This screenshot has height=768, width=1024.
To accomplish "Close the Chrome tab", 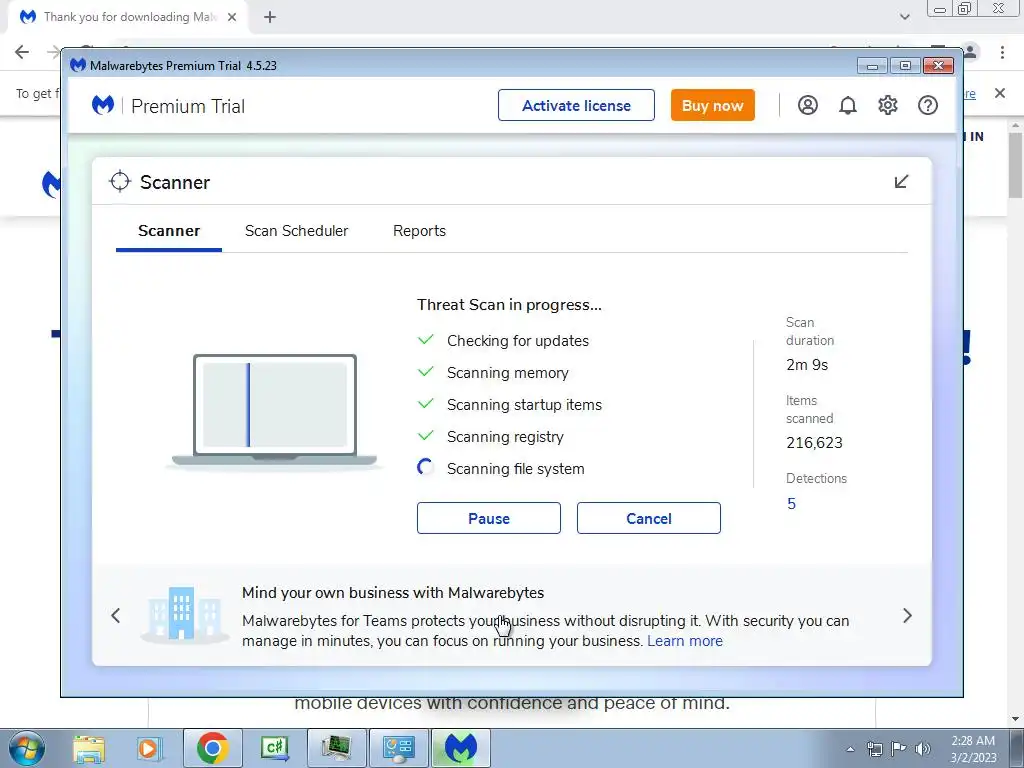I will [232, 17].
